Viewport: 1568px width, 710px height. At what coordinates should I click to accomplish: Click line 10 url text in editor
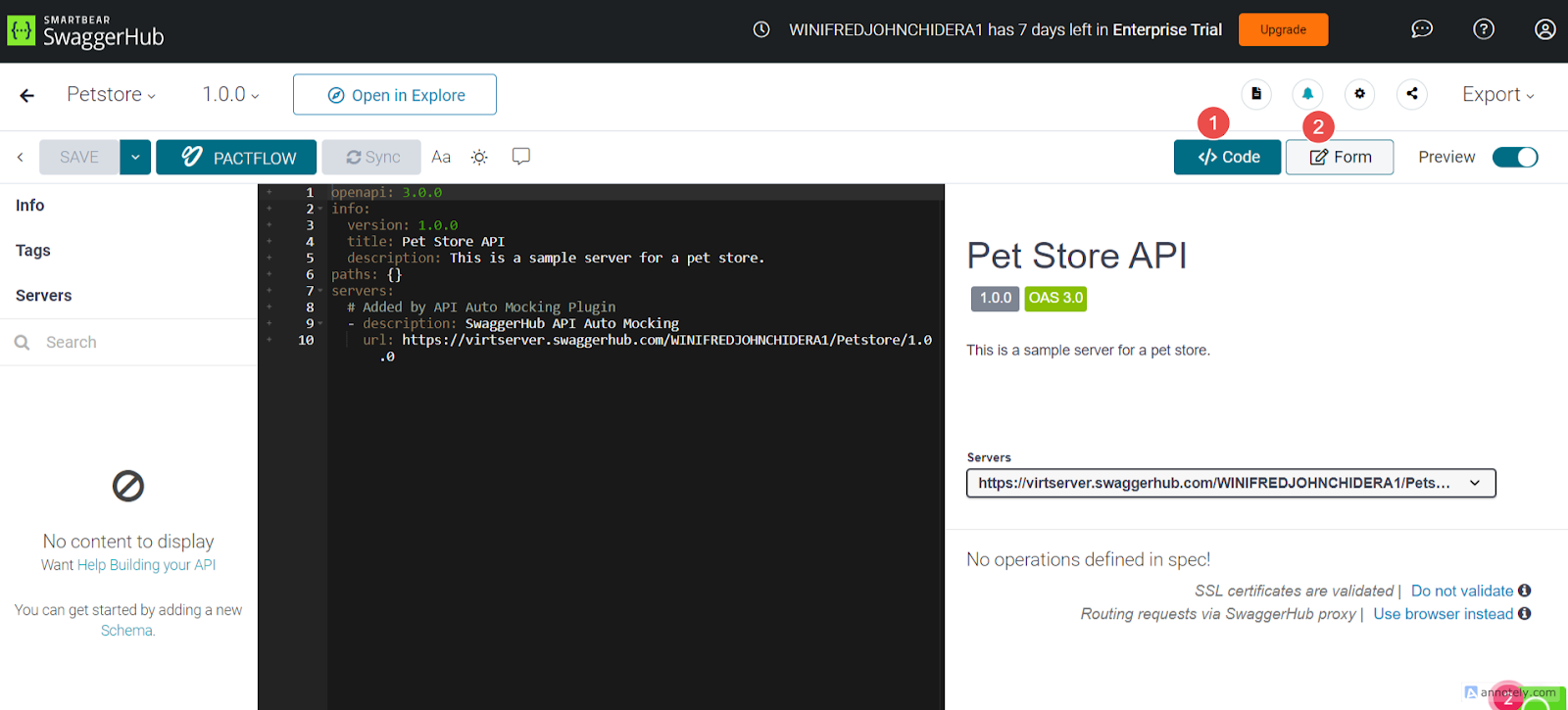tap(647, 340)
